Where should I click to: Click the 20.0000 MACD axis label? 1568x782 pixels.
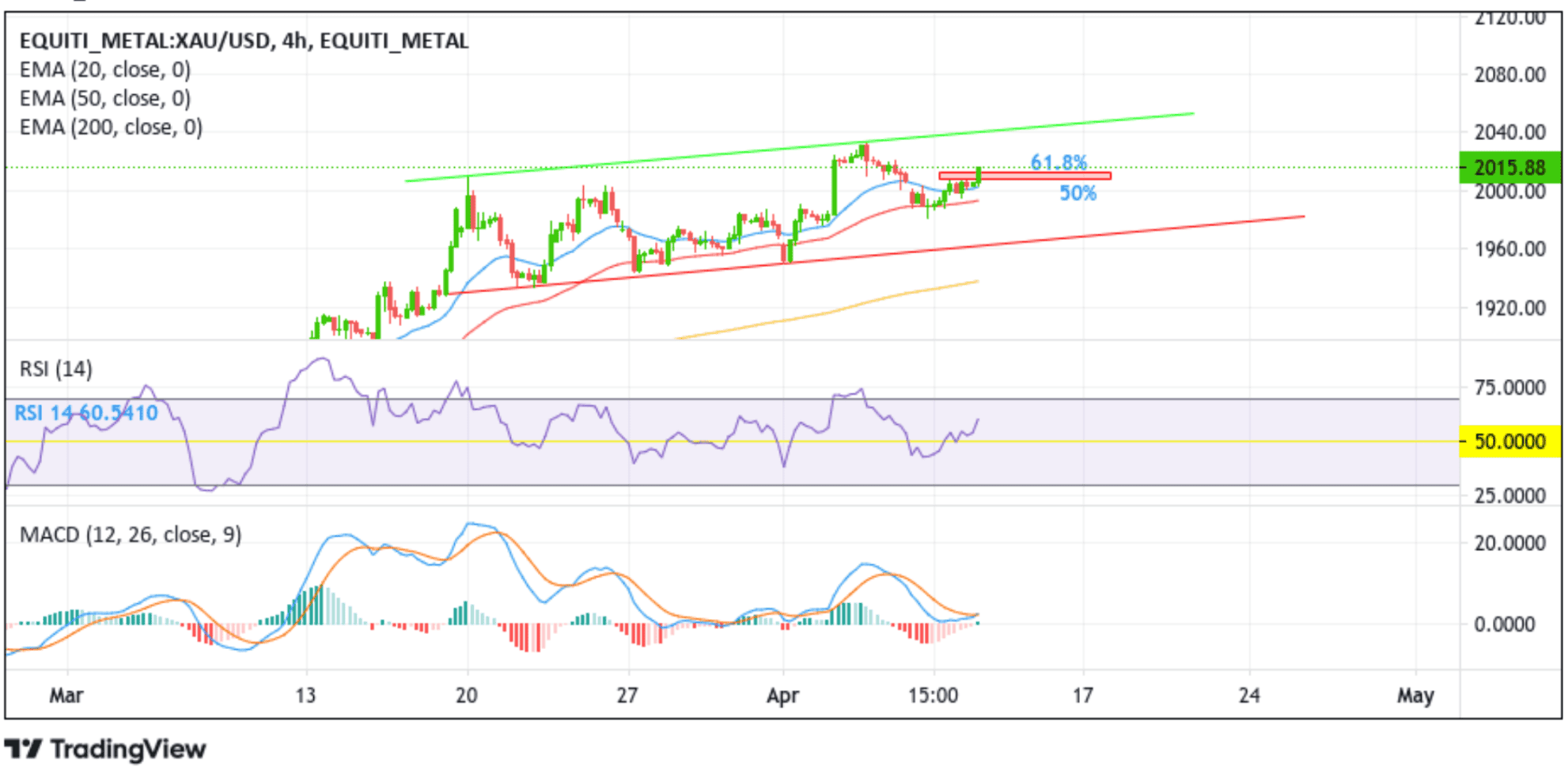pos(1509,543)
